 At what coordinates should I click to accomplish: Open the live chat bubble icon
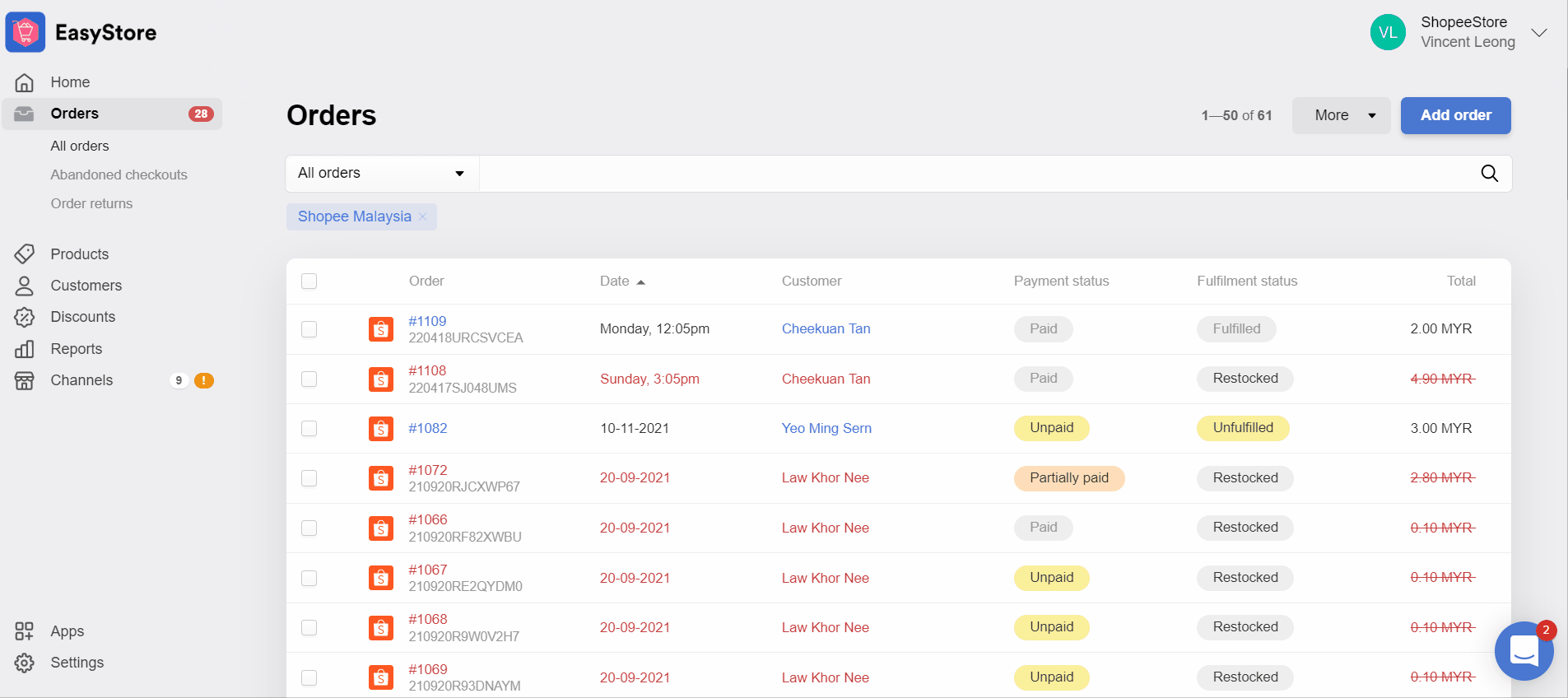coord(1524,651)
